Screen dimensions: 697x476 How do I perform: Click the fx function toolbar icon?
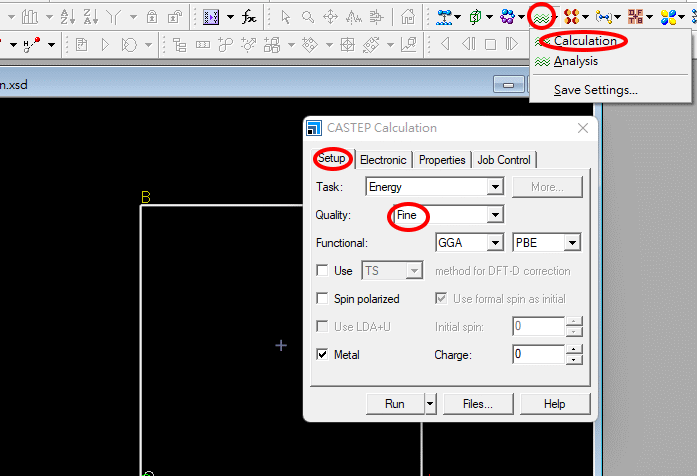pyautogui.click(x=249, y=17)
